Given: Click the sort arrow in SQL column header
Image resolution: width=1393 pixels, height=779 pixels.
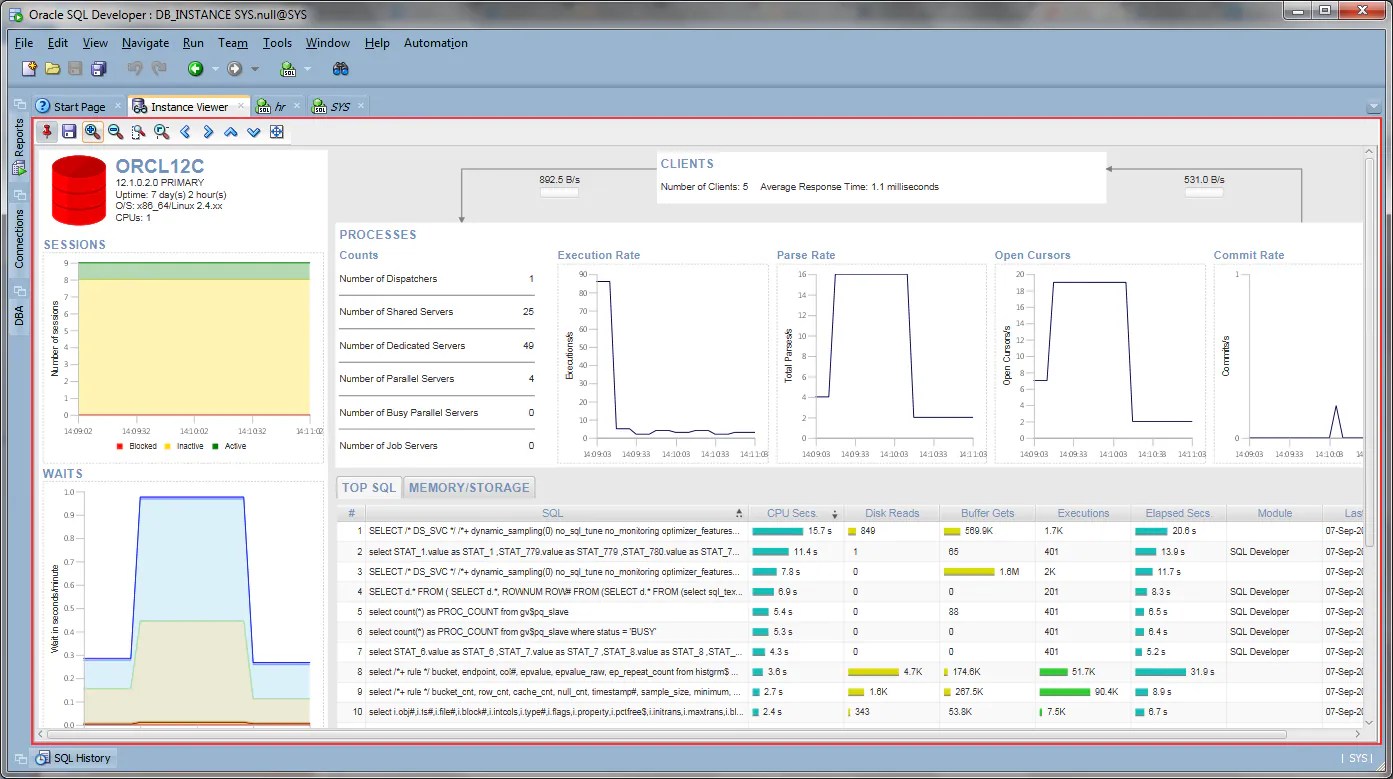Looking at the screenshot, I should [739, 513].
